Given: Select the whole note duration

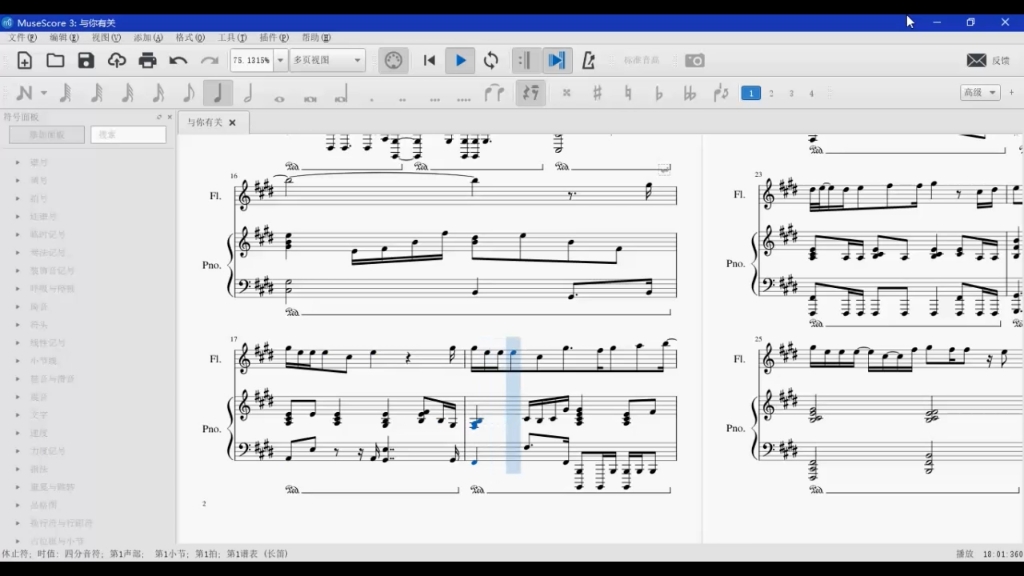Looking at the screenshot, I should pyautogui.click(x=279, y=99).
